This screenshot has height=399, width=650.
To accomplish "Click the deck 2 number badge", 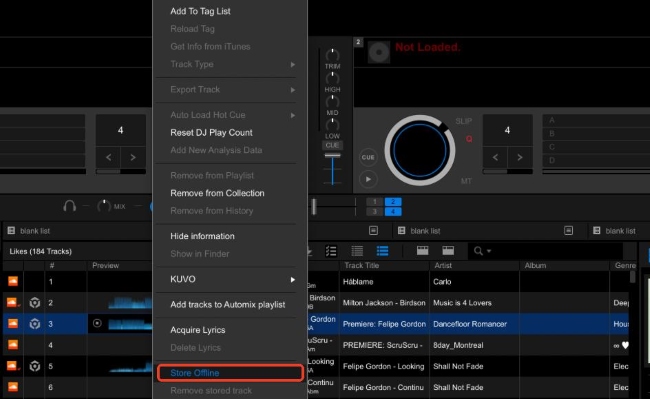I will (358, 42).
